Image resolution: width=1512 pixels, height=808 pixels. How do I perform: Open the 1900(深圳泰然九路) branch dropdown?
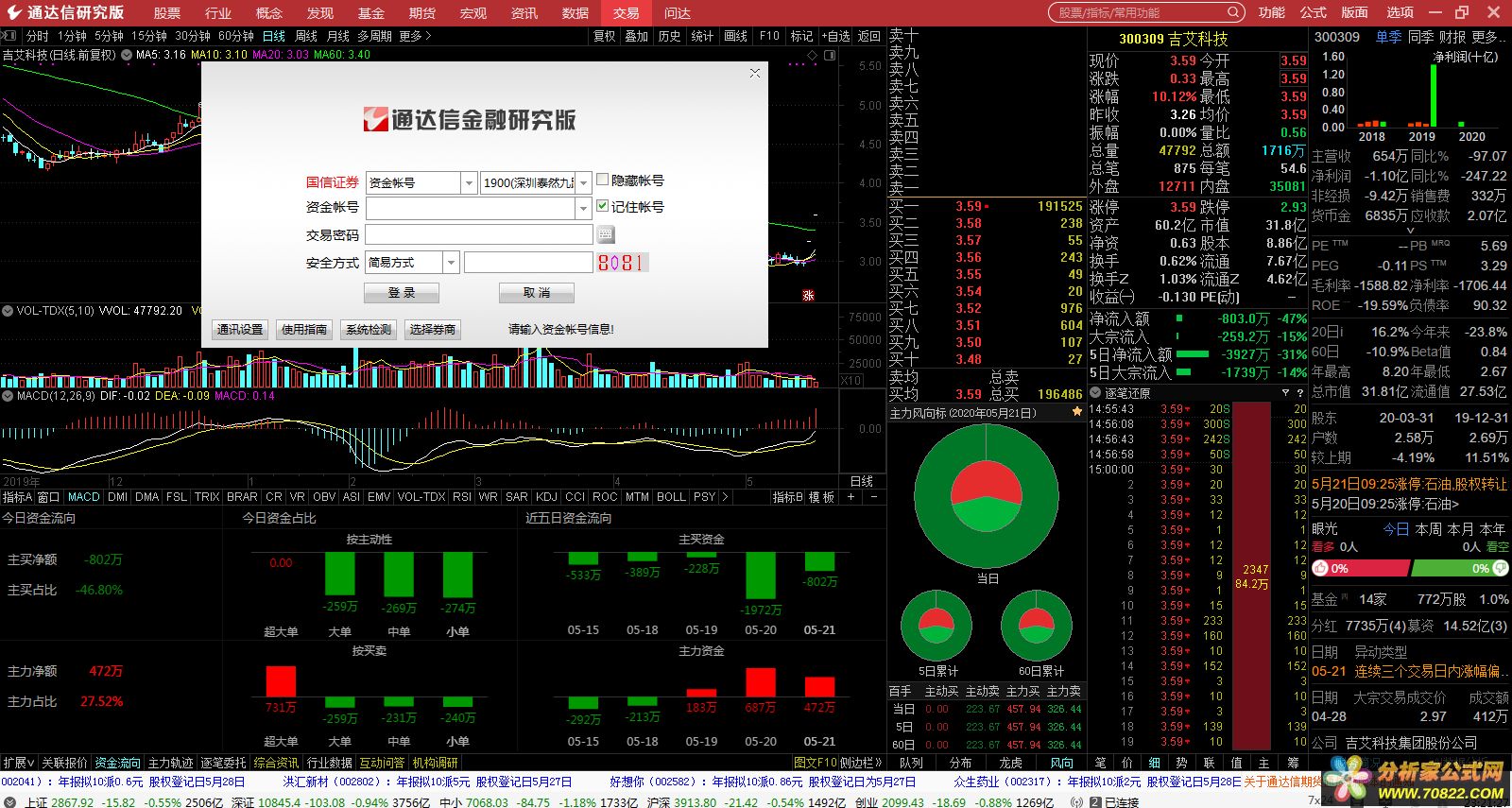click(x=584, y=182)
